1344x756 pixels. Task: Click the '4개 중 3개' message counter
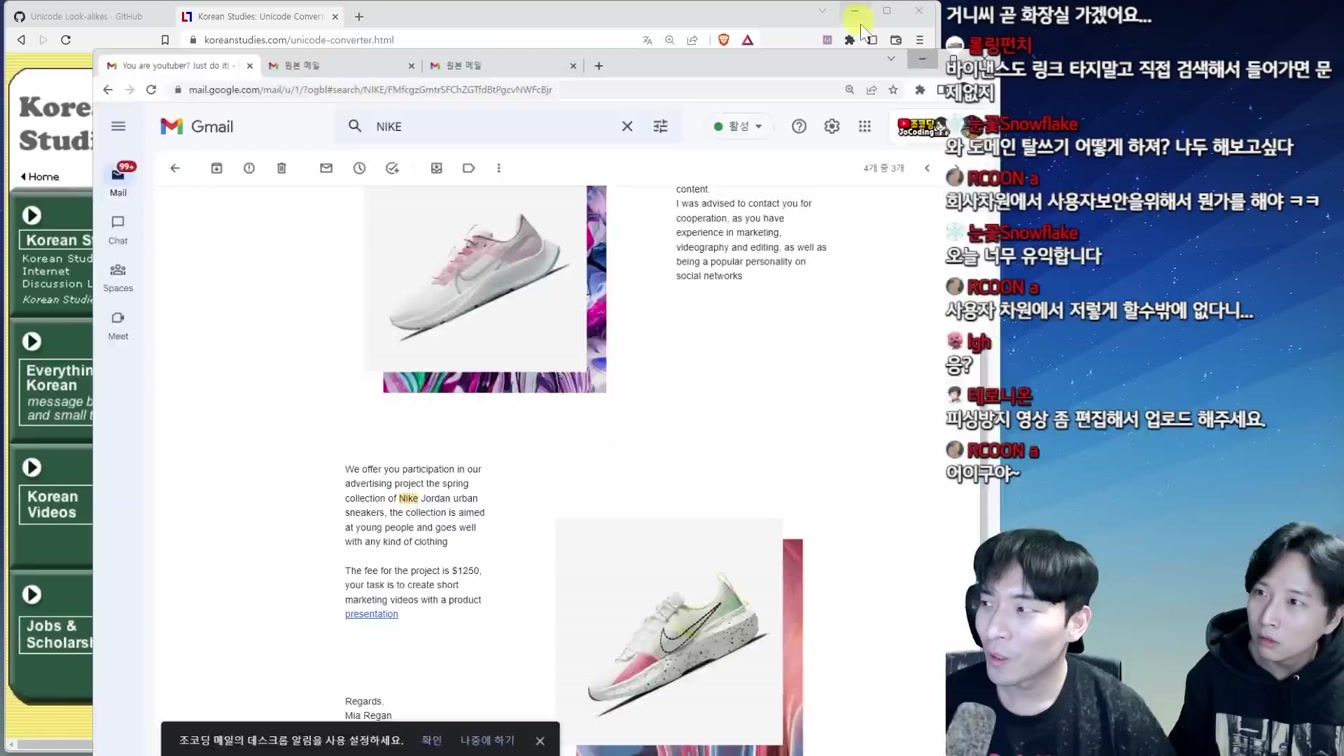(884, 168)
